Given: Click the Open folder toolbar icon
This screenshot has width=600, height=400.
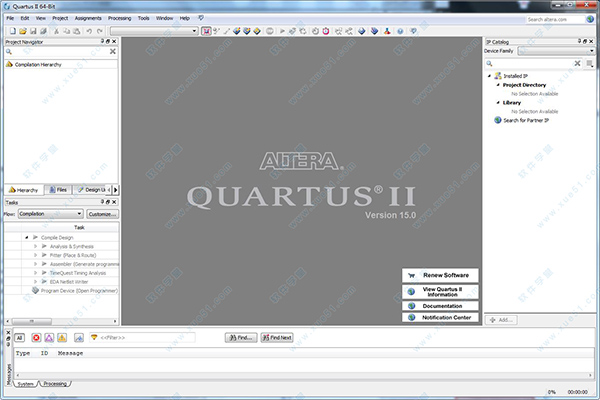Looking at the screenshot, I should [23, 31].
